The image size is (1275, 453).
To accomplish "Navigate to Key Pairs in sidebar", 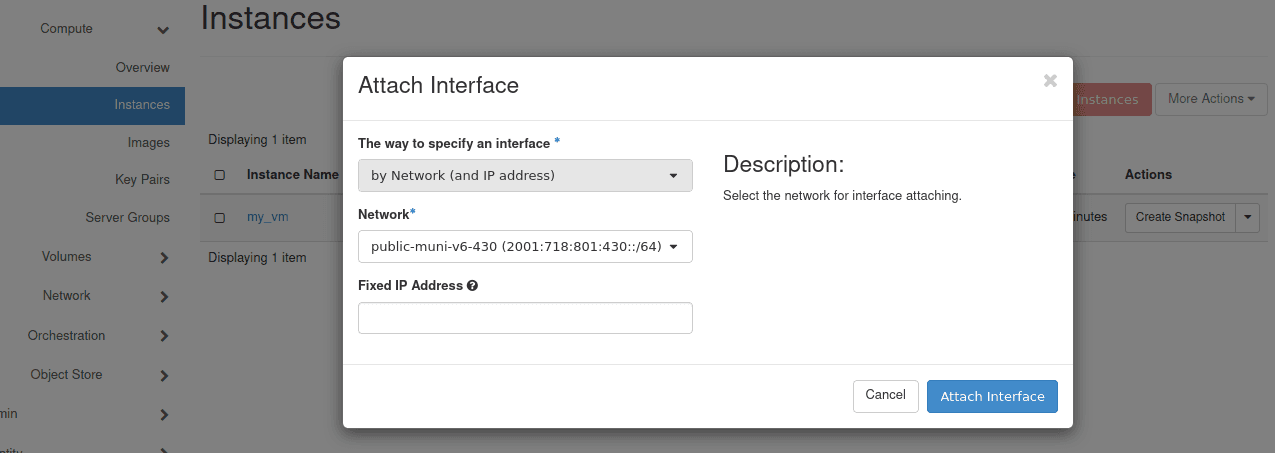I will coord(142,180).
